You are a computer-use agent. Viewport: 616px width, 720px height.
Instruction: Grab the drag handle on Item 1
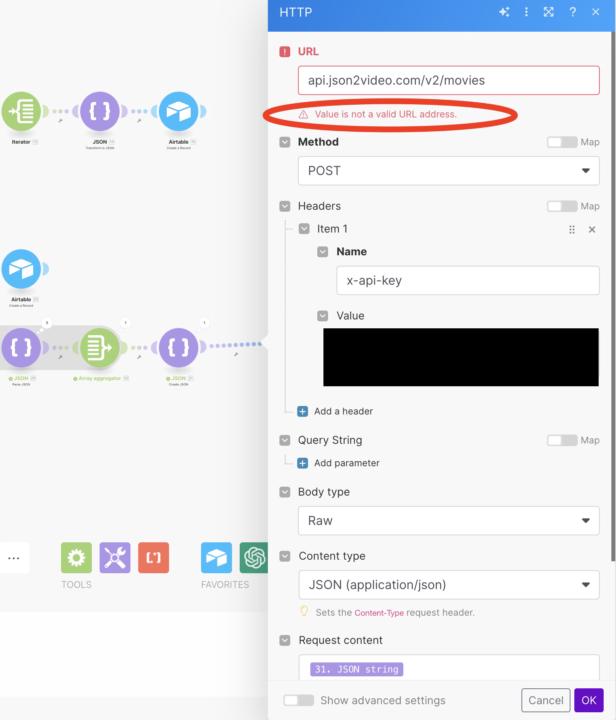tap(571, 229)
